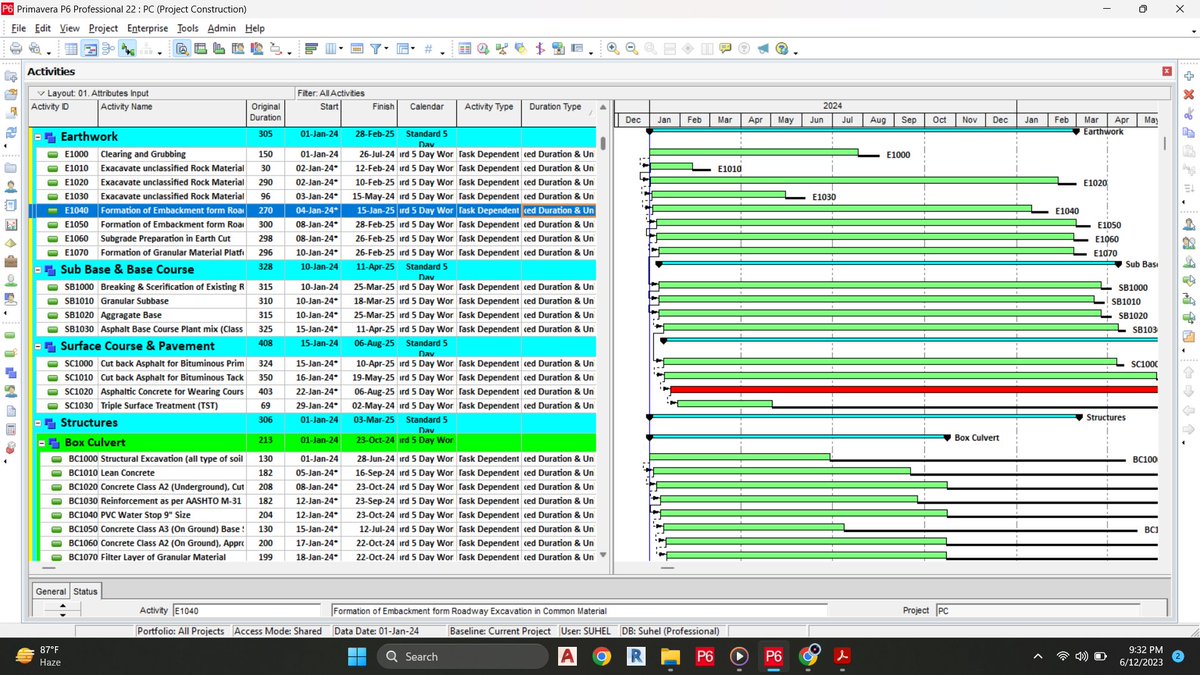The width and height of the screenshot is (1200, 675).
Task: Sort by the Original Duration column header
Action: 266,112
